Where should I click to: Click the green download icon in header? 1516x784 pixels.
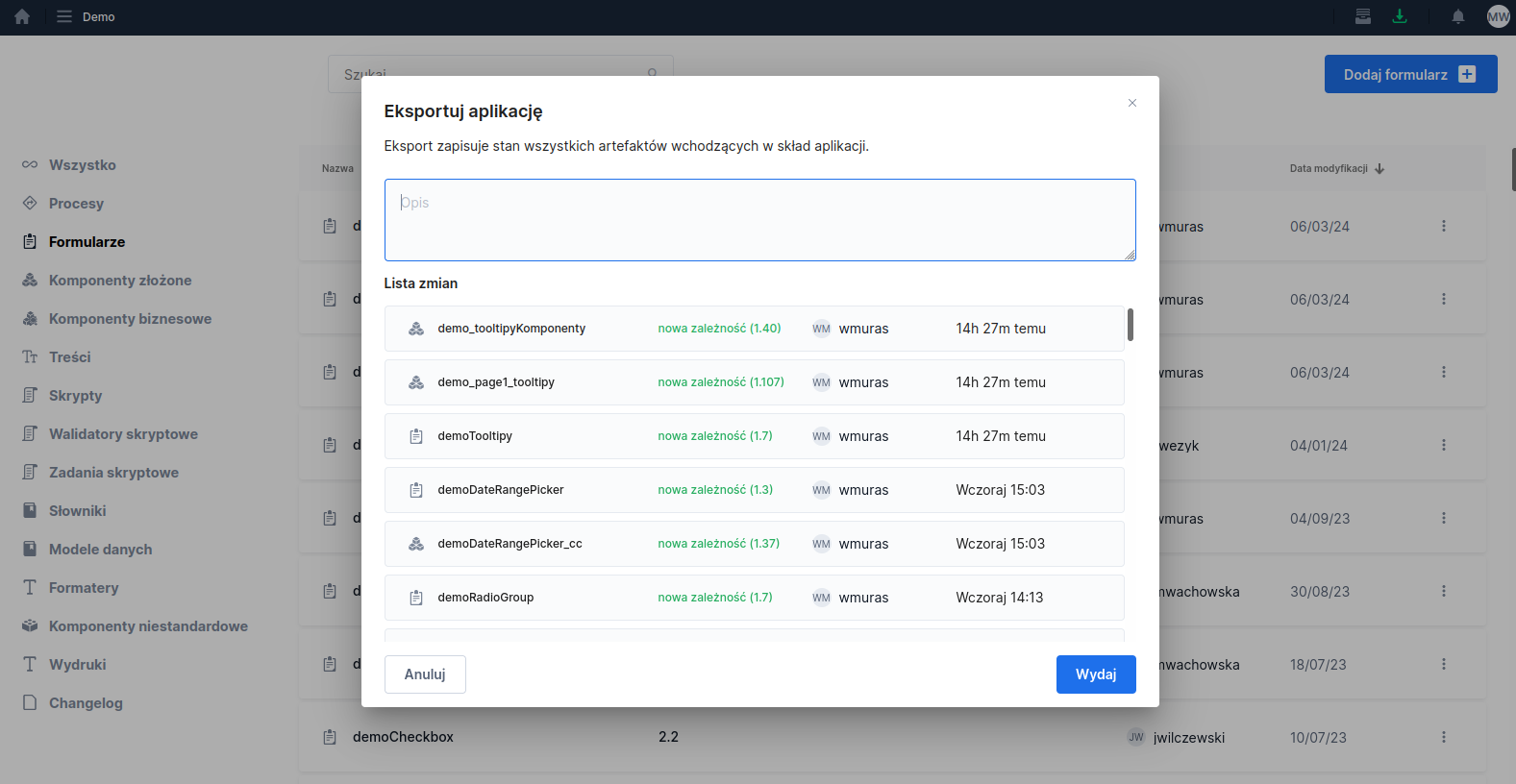click(x=1400, y=16)
